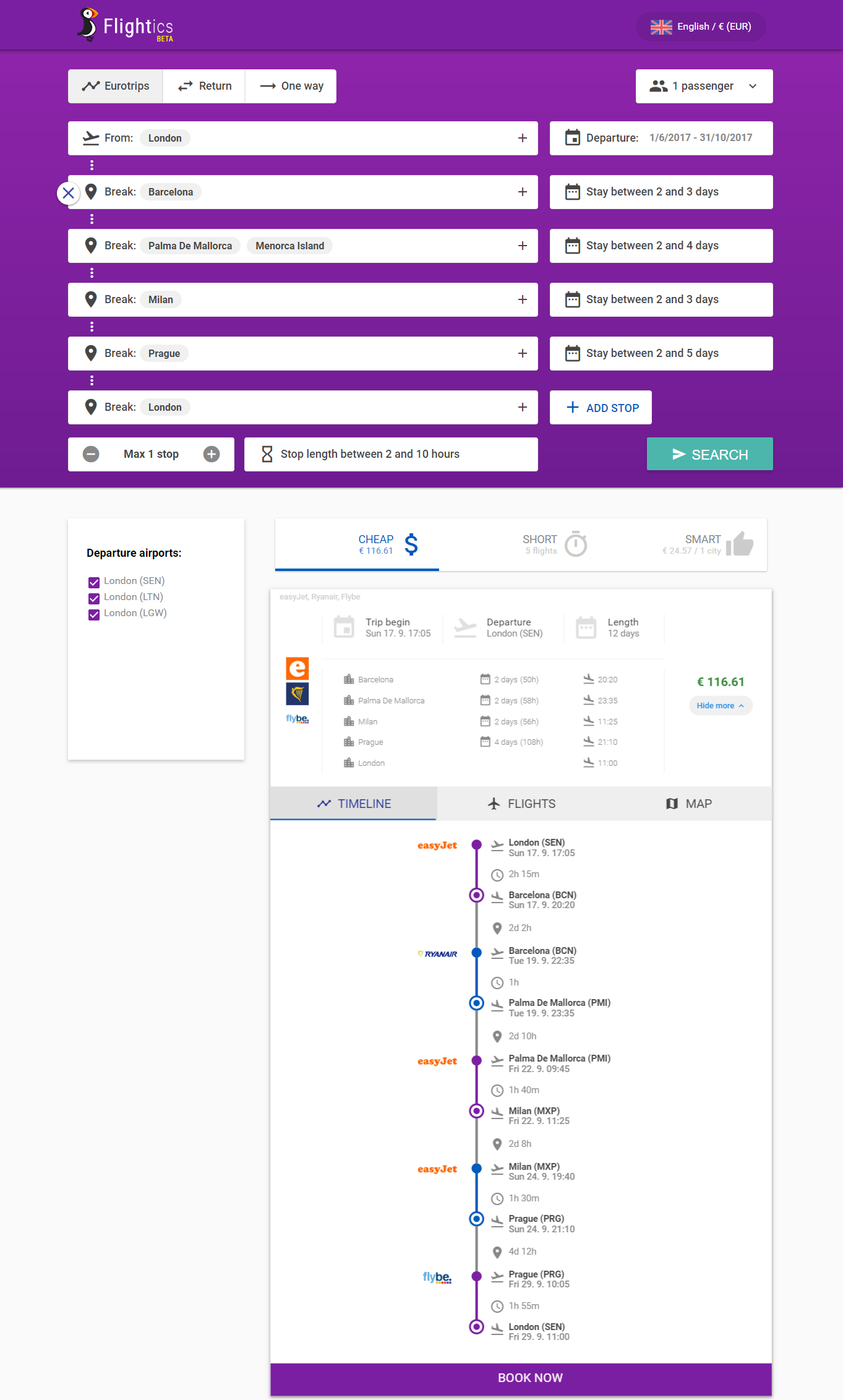The image size is (843, 1400).
Task: Decrease max stops with the minus button
Action: coord(91,454)
